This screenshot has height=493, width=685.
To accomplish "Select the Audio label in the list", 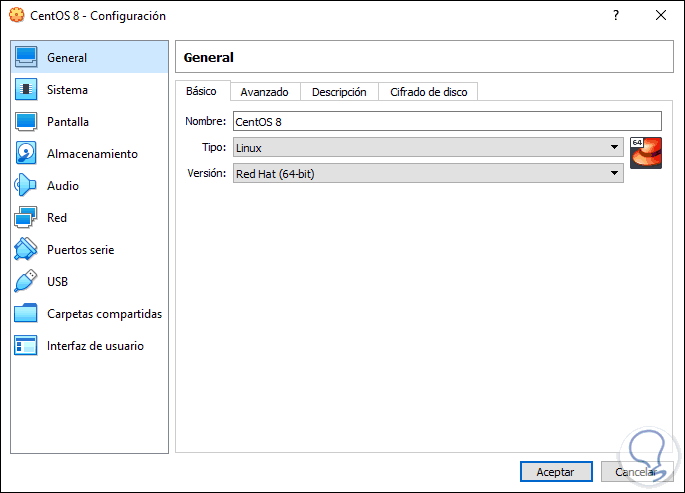I will coord(63,186).
